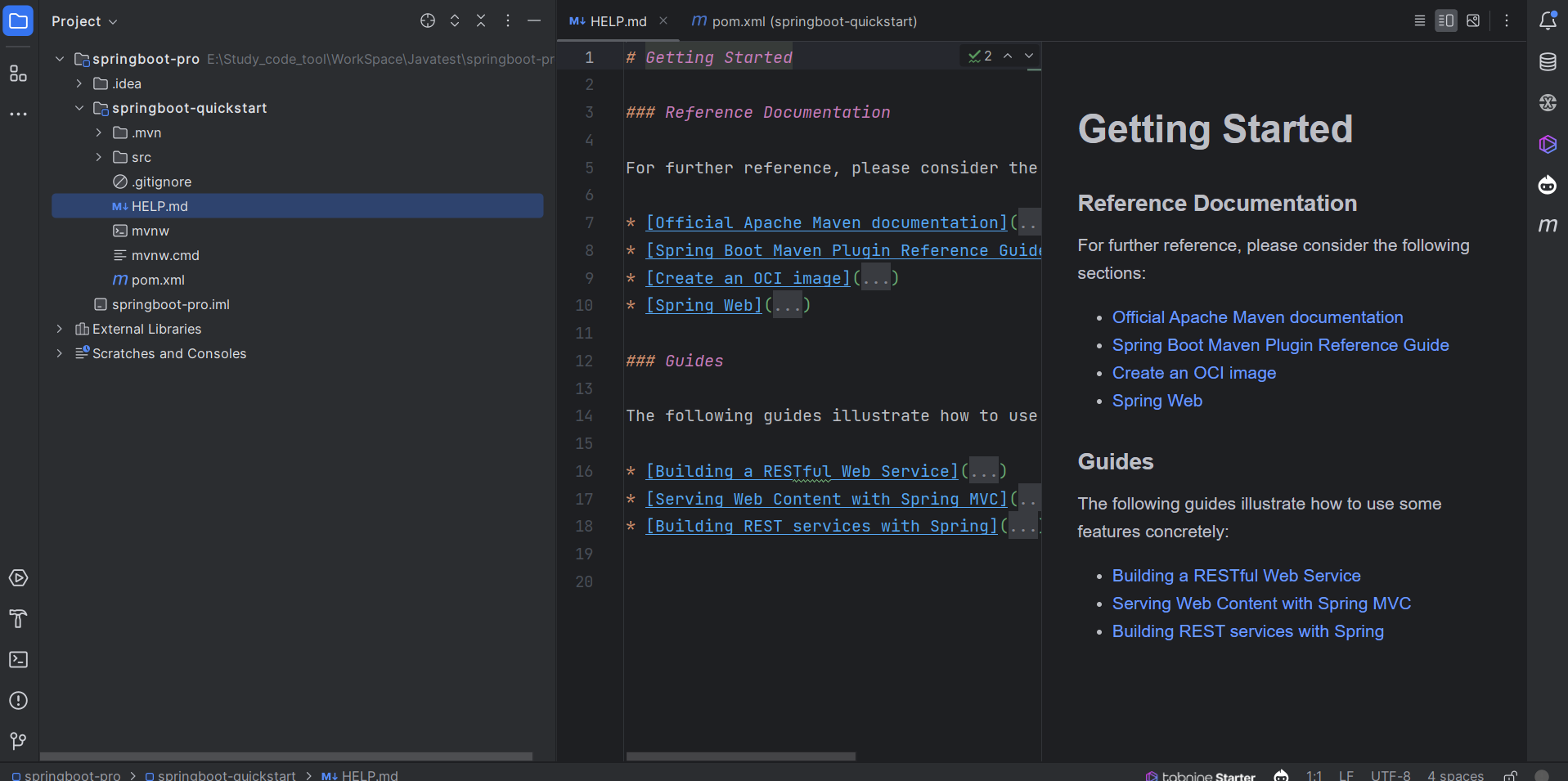Open Official Apache Maven documentation preview link
The width and height of the screenshot is (1568, 781).
(x=1257, y=317)
